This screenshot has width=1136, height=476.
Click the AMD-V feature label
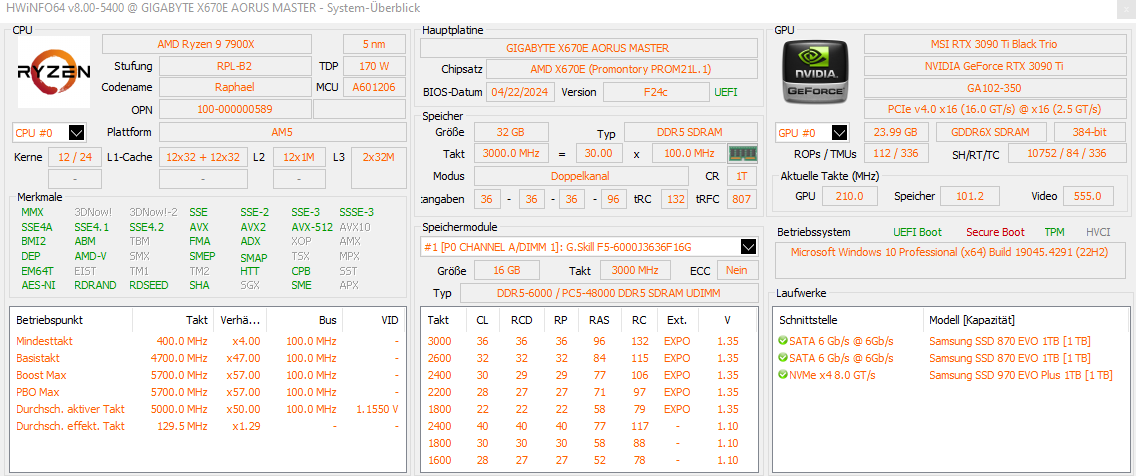(91, 256)
